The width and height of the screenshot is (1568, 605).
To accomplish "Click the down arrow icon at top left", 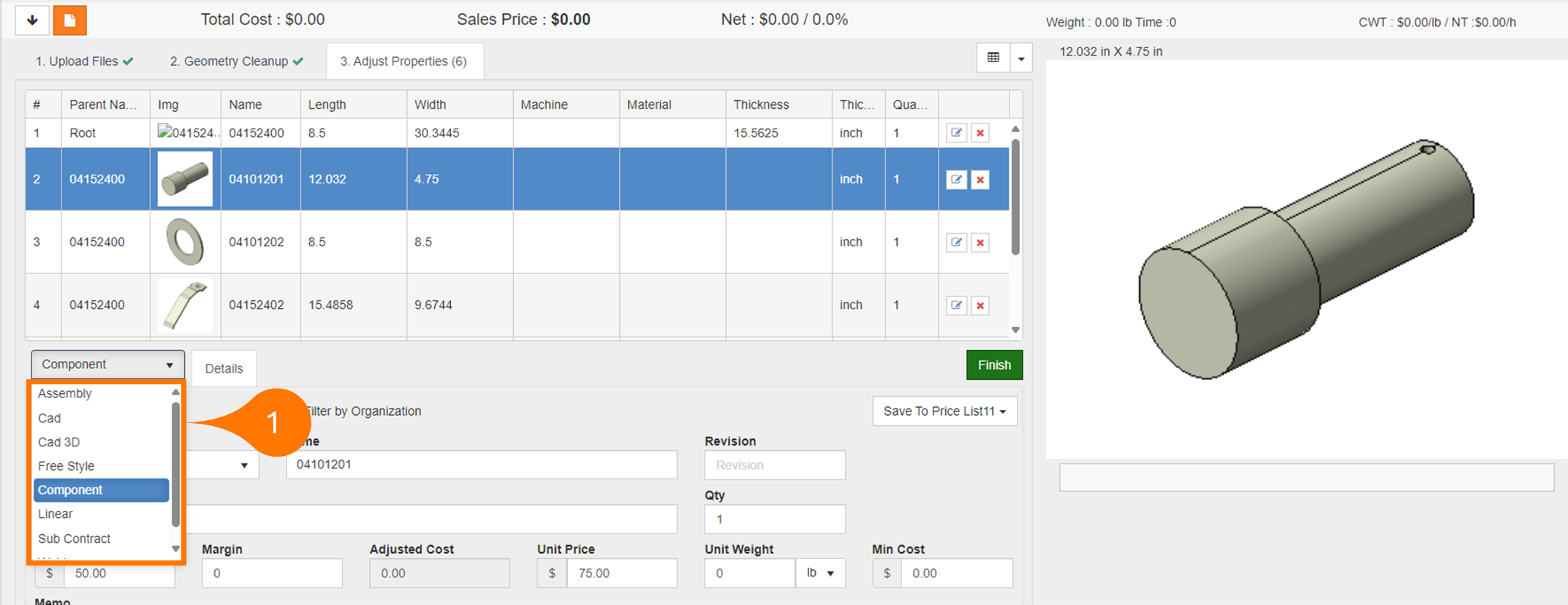I will click(32, 20).
